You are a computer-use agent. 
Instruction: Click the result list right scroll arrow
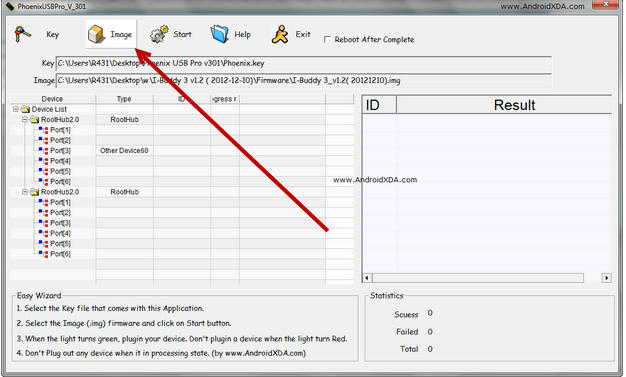pos(606,278)
